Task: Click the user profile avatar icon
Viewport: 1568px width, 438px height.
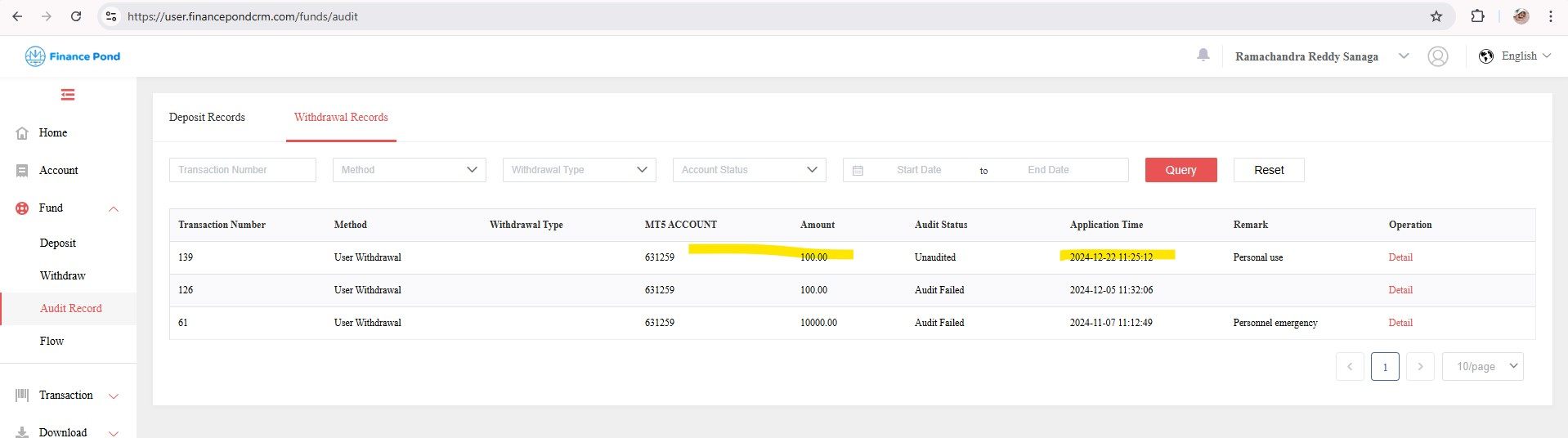Action: pyautogui.click(x=1437, y=56)
